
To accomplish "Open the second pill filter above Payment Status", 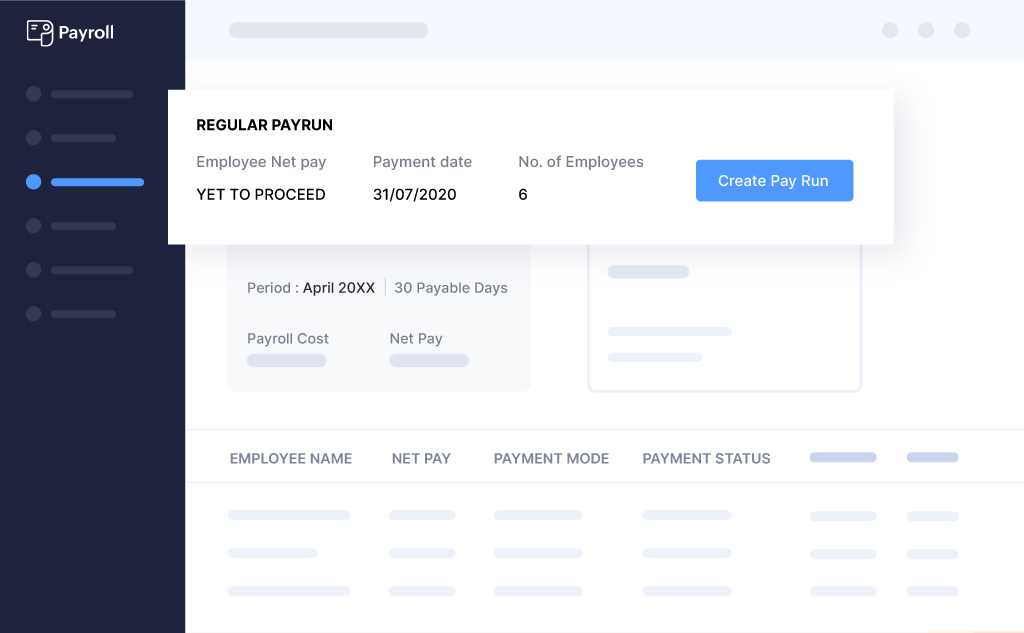I will click(x=931, y=457).
